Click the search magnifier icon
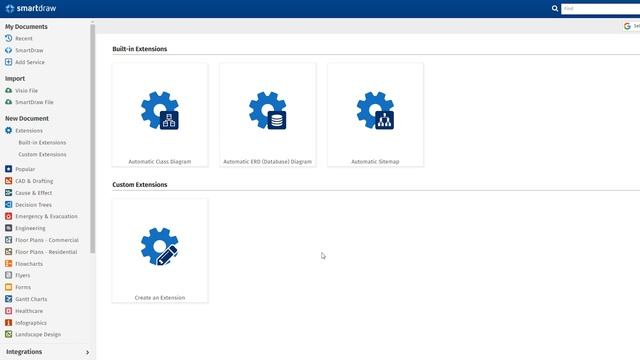This screenshot has width=640, height=360. tap(555, 8)
